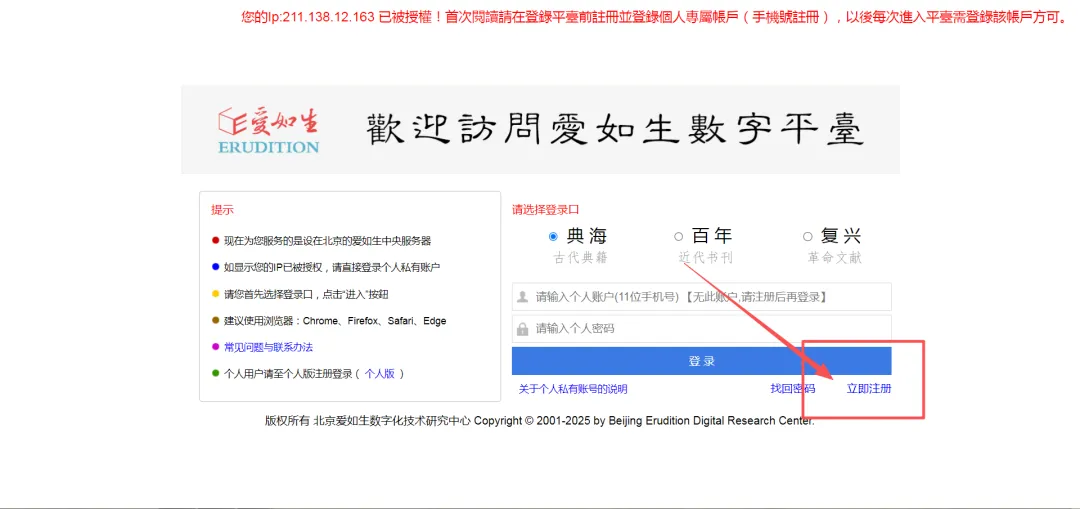Open the 立即注册 link
This screenshot has width=1080, height=509.
pyautogui.click(x=869, y=388)
